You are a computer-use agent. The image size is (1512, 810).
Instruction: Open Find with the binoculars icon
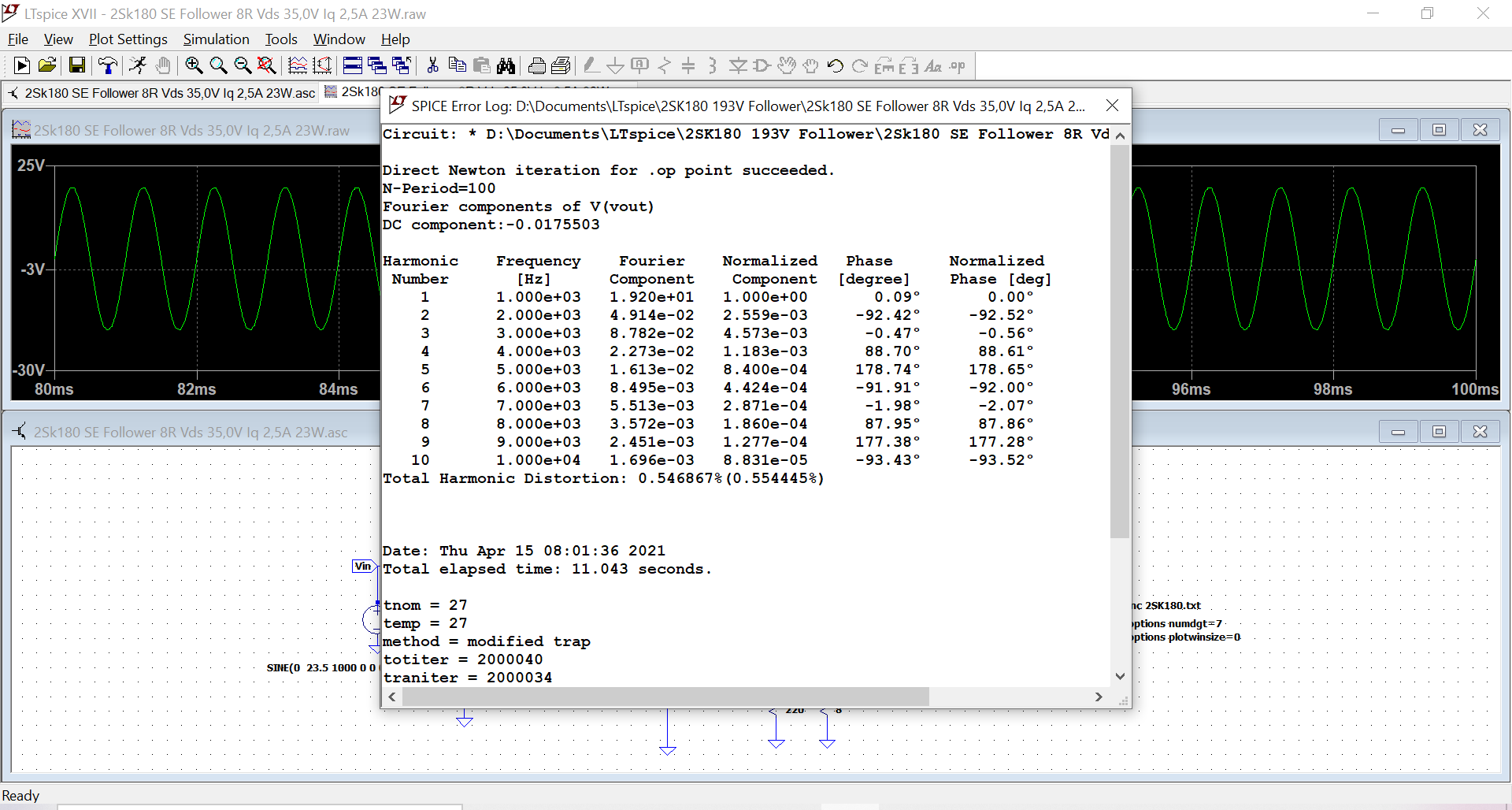click(506, 66)
